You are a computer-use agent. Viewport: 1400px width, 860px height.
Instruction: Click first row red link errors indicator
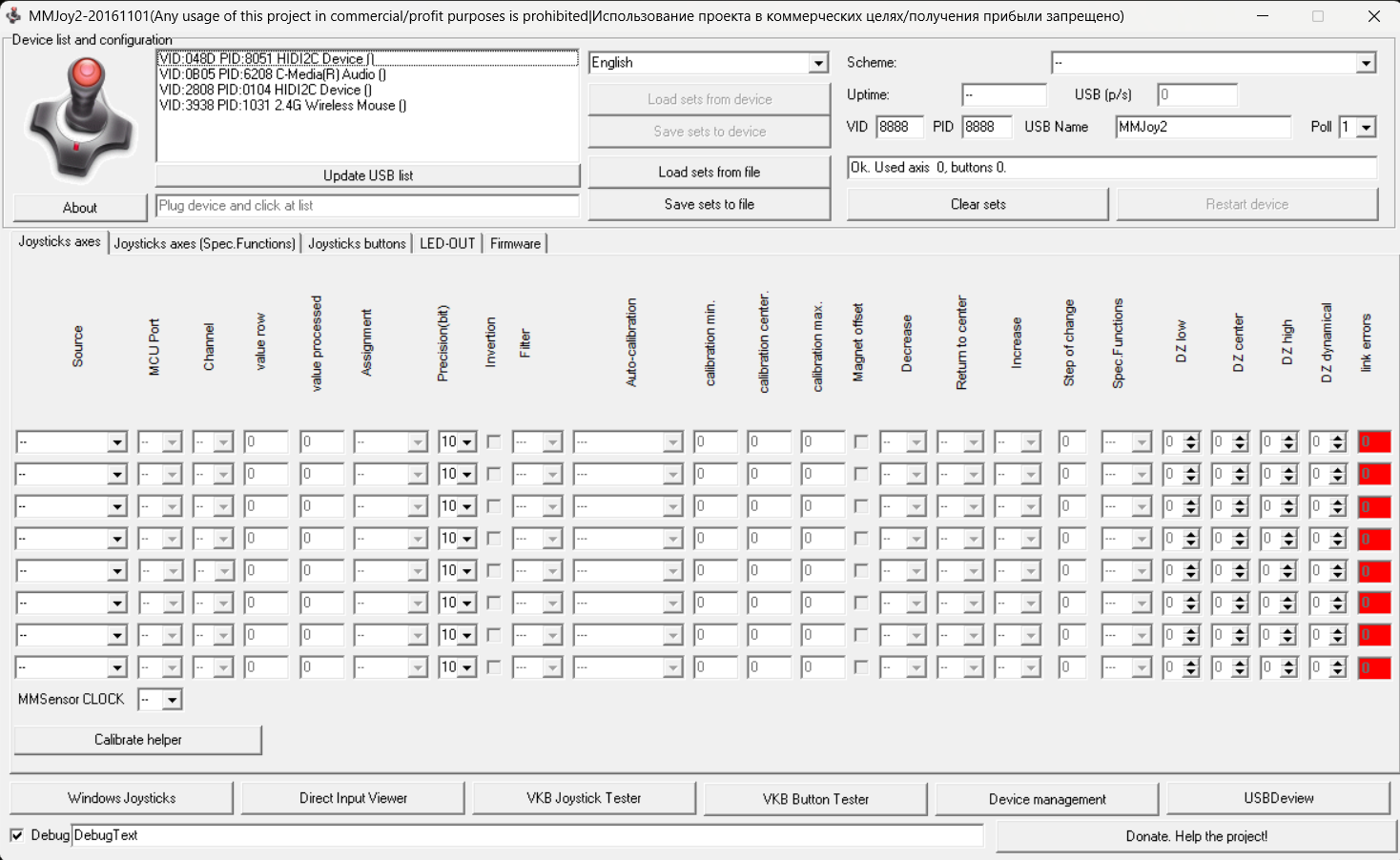[x=1373, y=441]
